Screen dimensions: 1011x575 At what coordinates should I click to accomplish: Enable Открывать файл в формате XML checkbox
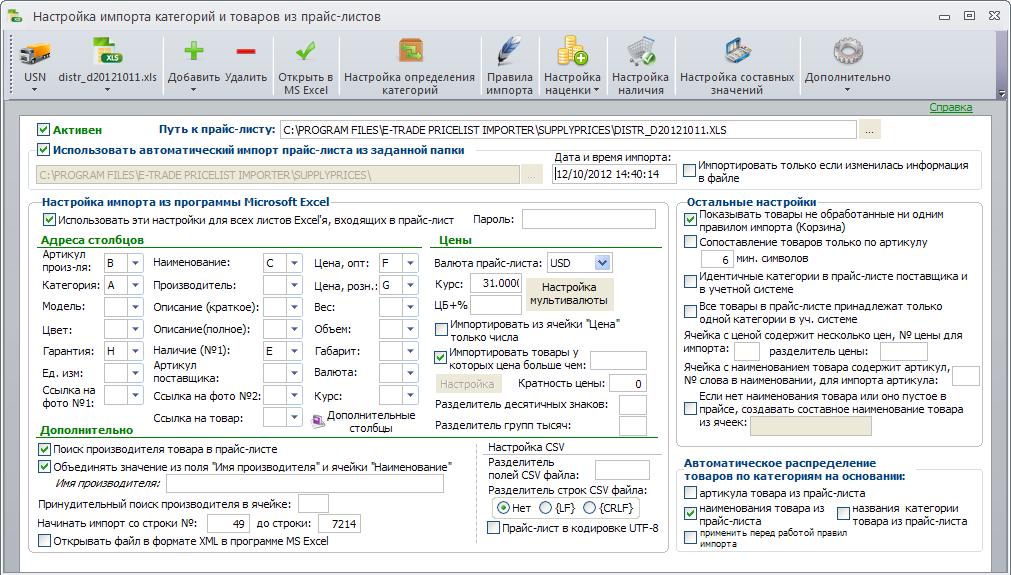click(x=44, y=541)
